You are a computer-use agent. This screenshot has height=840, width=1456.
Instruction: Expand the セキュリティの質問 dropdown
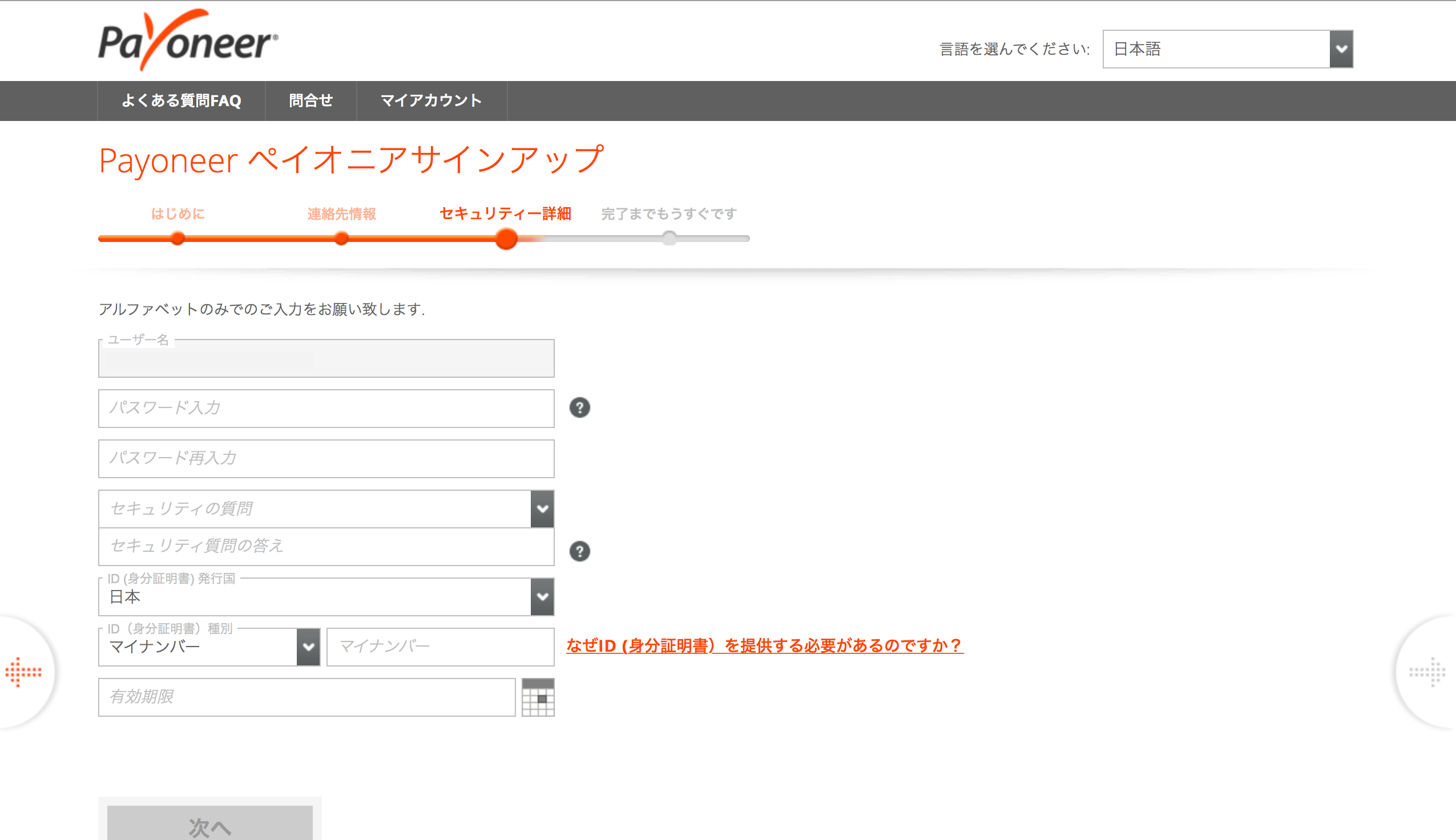pos(326,509)
